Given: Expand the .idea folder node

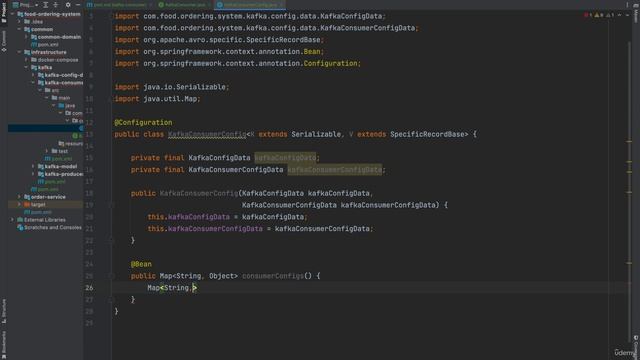Looking at the screenshot, I should 19,22.
